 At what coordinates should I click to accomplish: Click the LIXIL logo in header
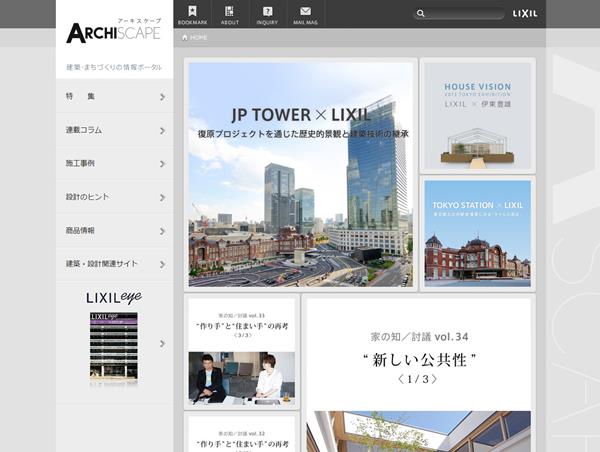tap(525, 14)
